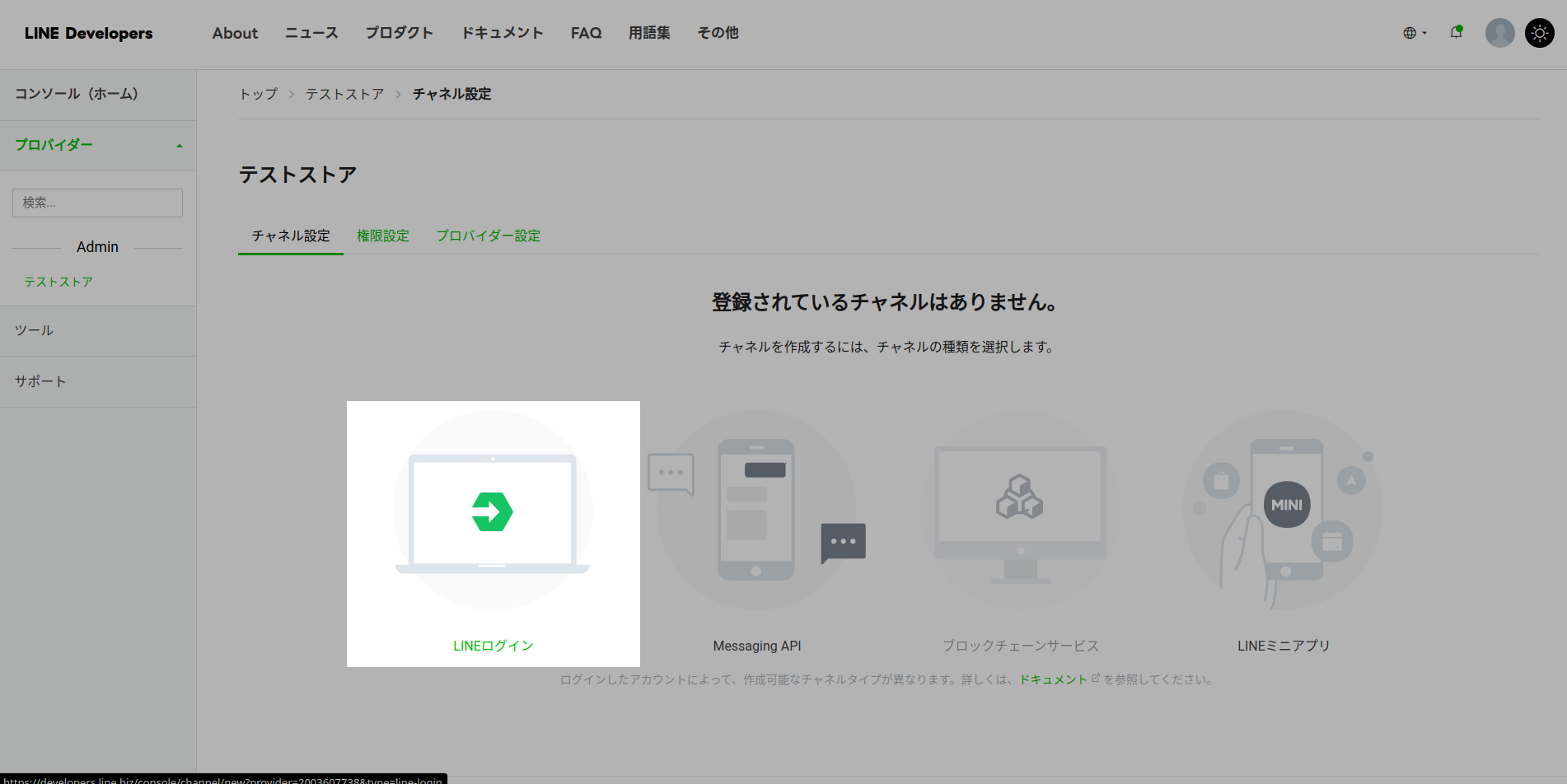The width and height of the screenshot is (1567, 784).
Task: Open the FAQ menu item
Action: (586, 33)
